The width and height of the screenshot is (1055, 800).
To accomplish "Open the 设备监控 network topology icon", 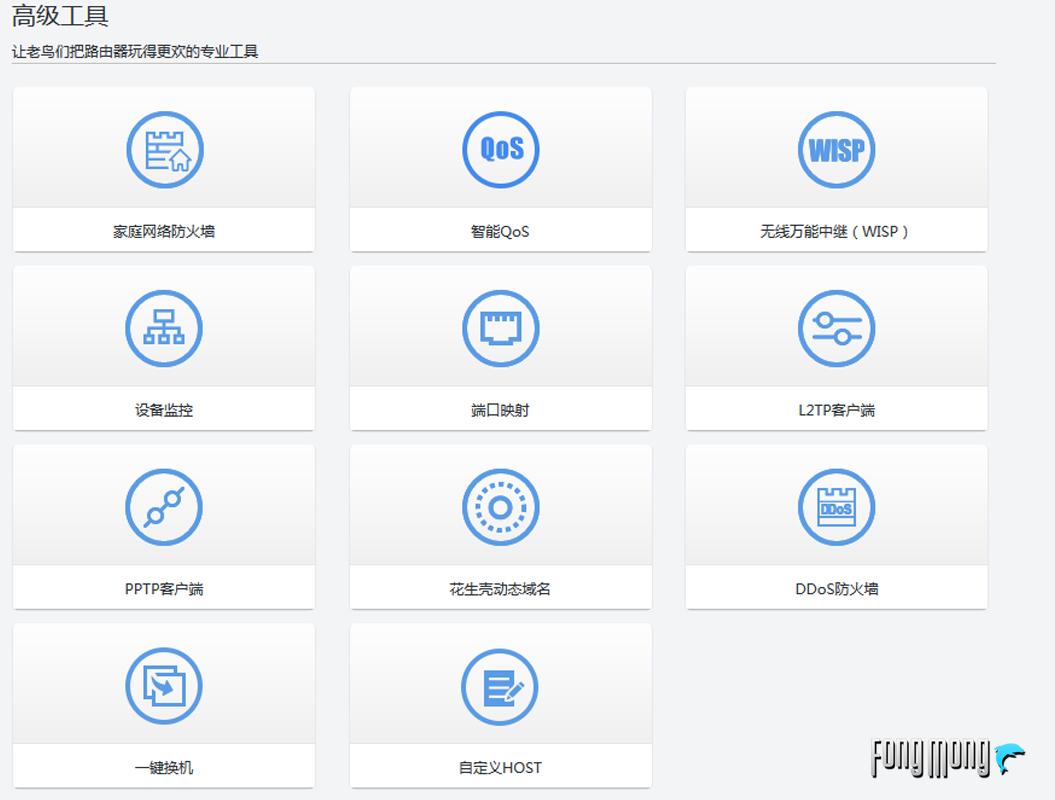I will 163,327.
